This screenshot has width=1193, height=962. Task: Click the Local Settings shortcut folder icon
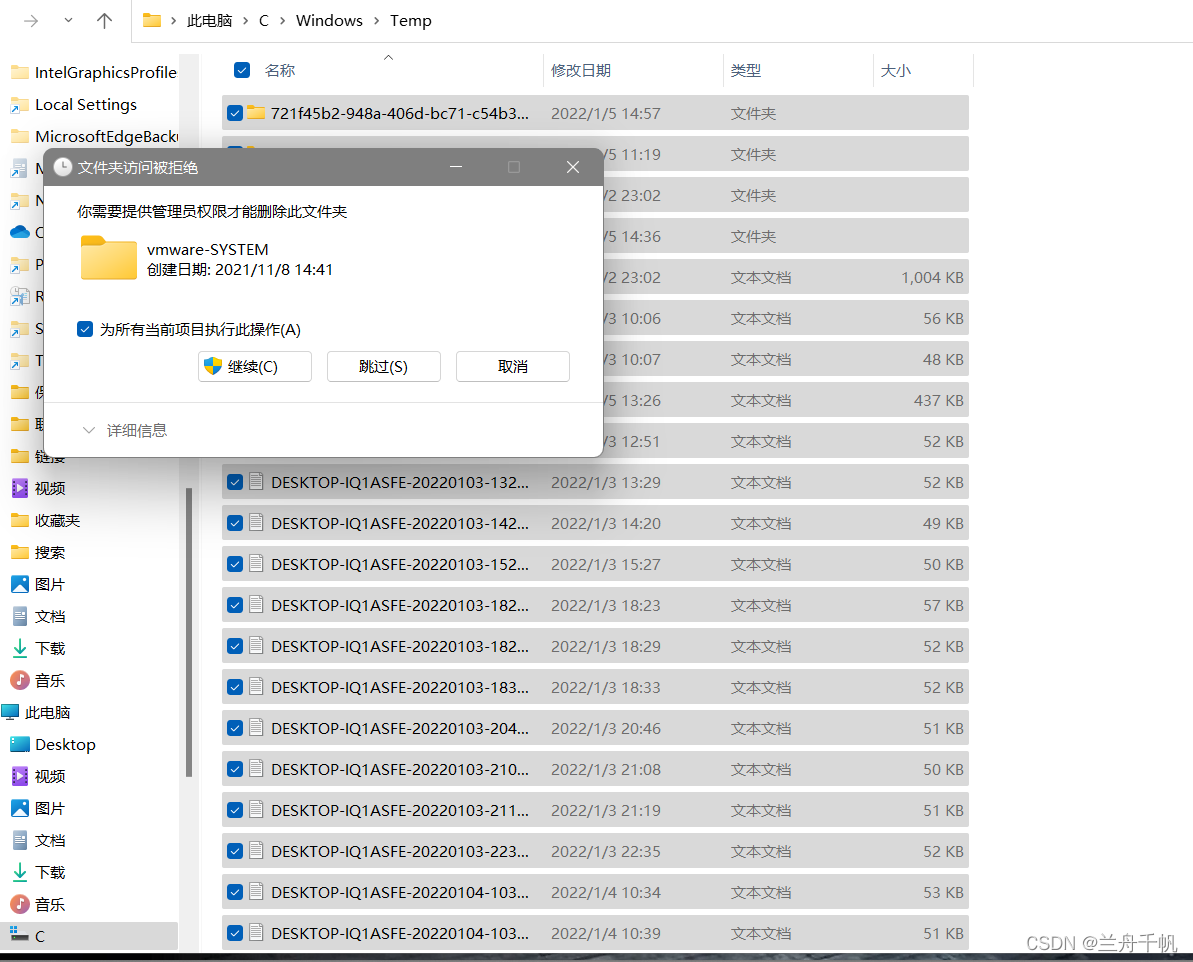(x=20, y=105)
